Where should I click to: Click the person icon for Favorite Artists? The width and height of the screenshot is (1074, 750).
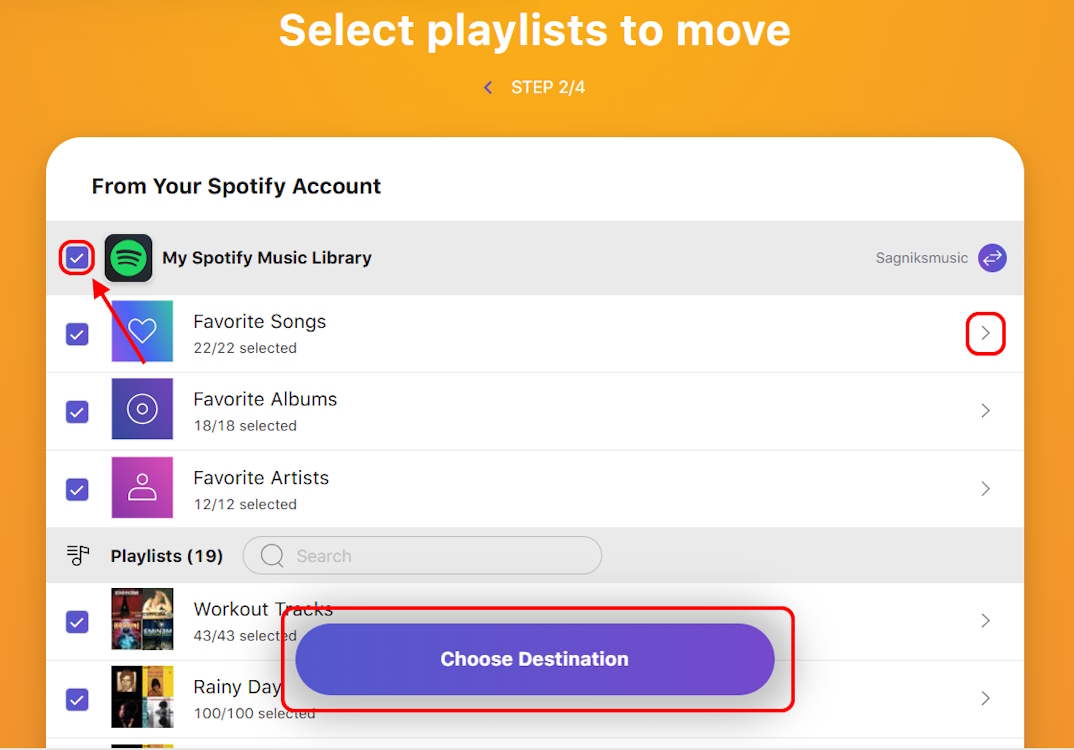click(x=142, y=488)
